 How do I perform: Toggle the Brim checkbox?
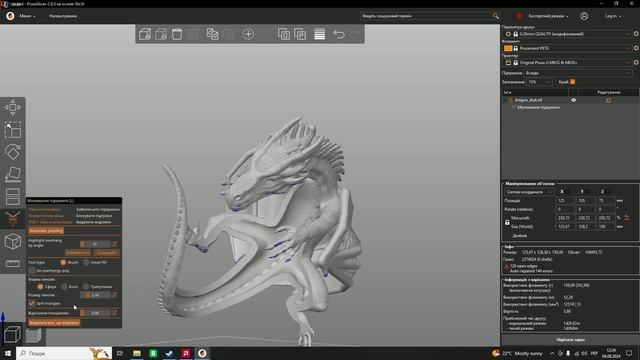573,82
